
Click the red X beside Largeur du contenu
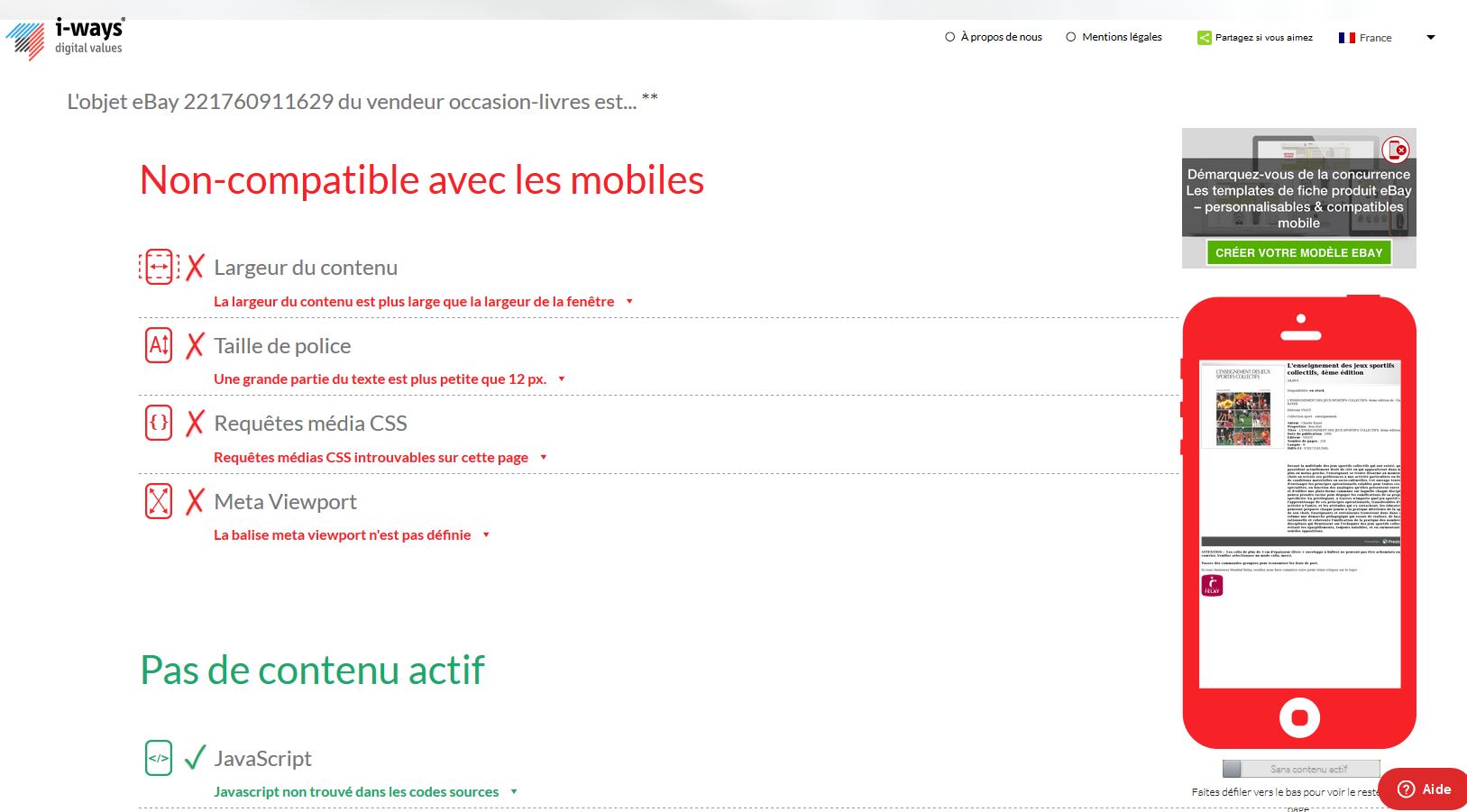tap(195, 268)
